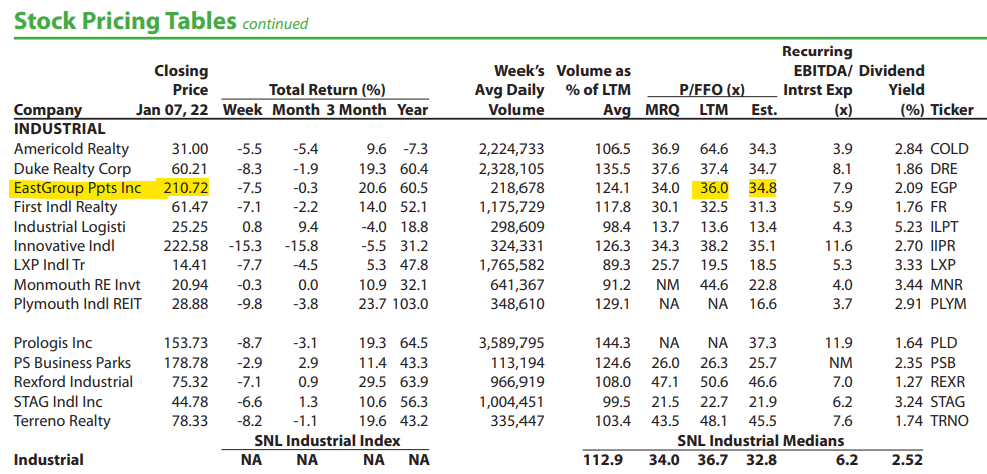This screenshot has height=474, width=987.
Task: Select the 'INDUSTRIAL' section label
Action: click(x=60, y=130)
